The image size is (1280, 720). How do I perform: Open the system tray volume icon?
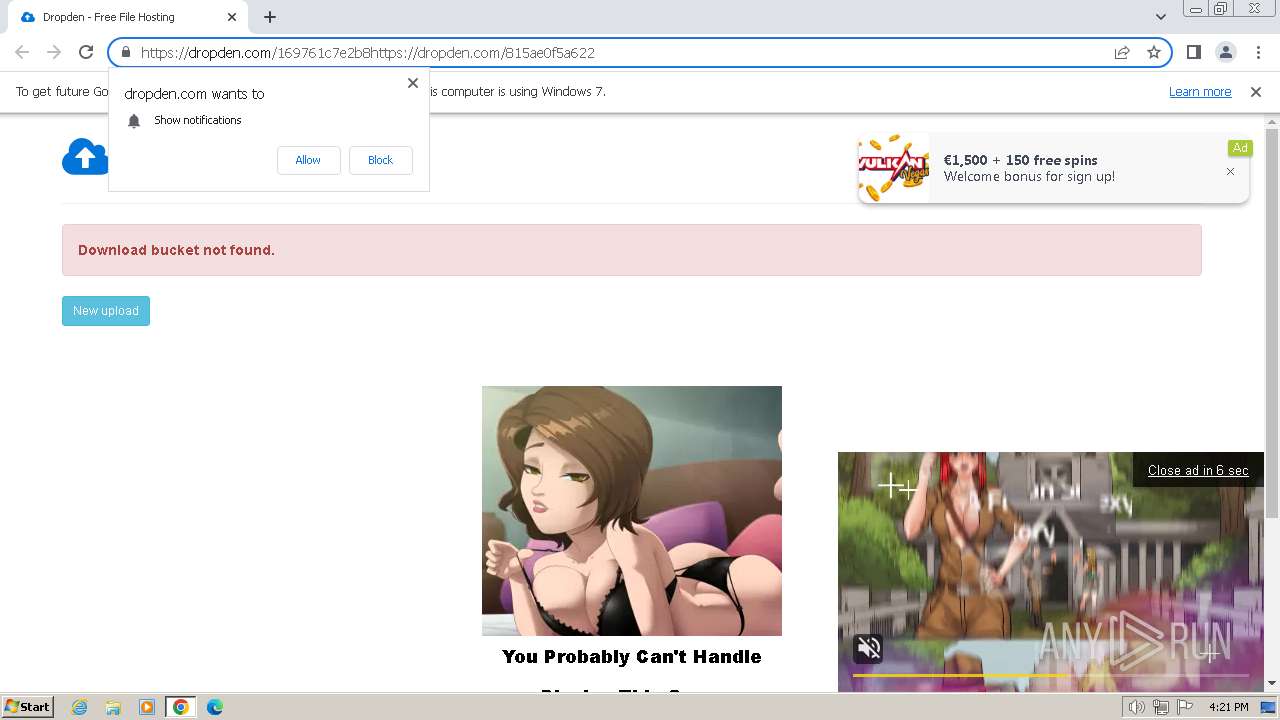[1137, 707]
